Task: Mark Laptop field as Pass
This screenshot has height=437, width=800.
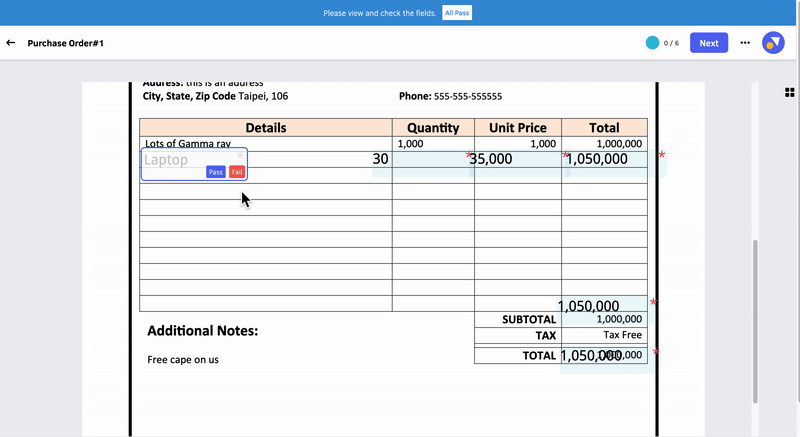Action: [215, 172]
